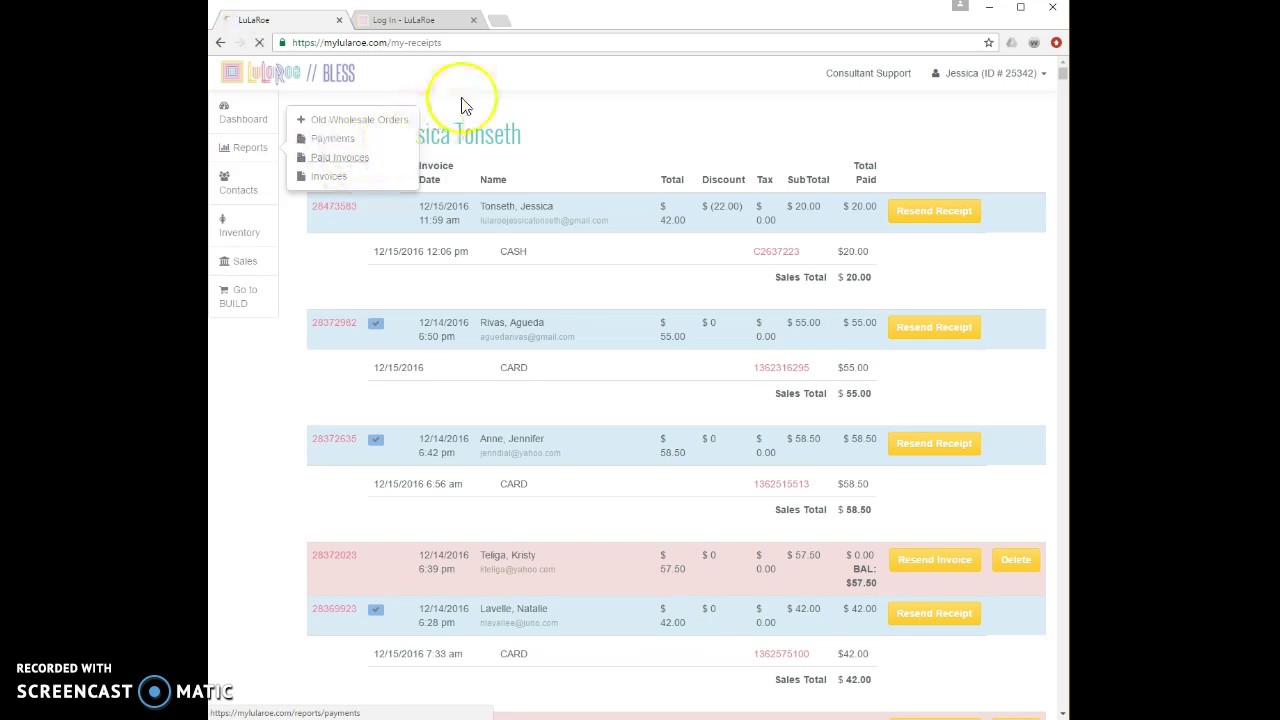Click the gray W extension icon
Image resolution: width=1280 pixels, height=720 pixels.
(1034, 42)
